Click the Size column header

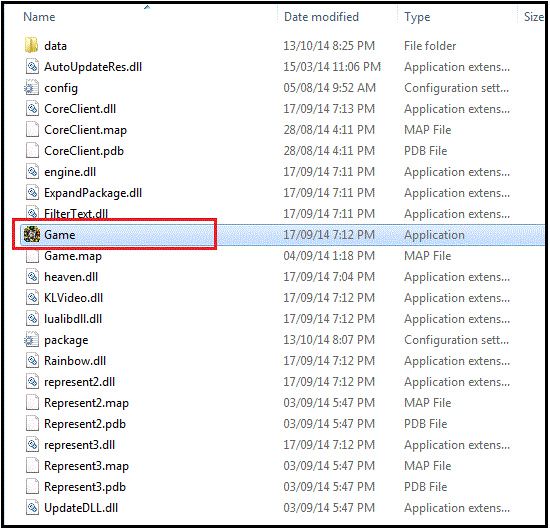click(534, 17)
